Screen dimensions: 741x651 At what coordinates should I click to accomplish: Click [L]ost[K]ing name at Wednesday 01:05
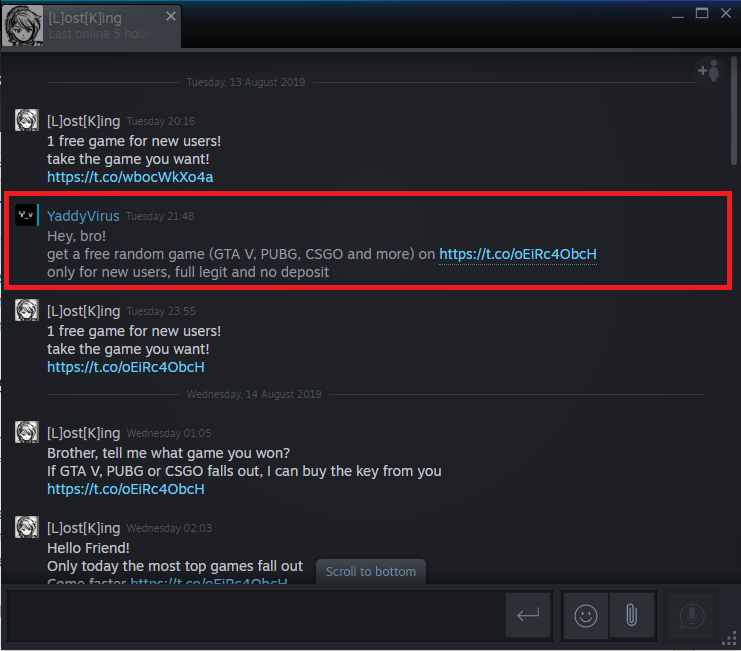click(x=84, y=433)
